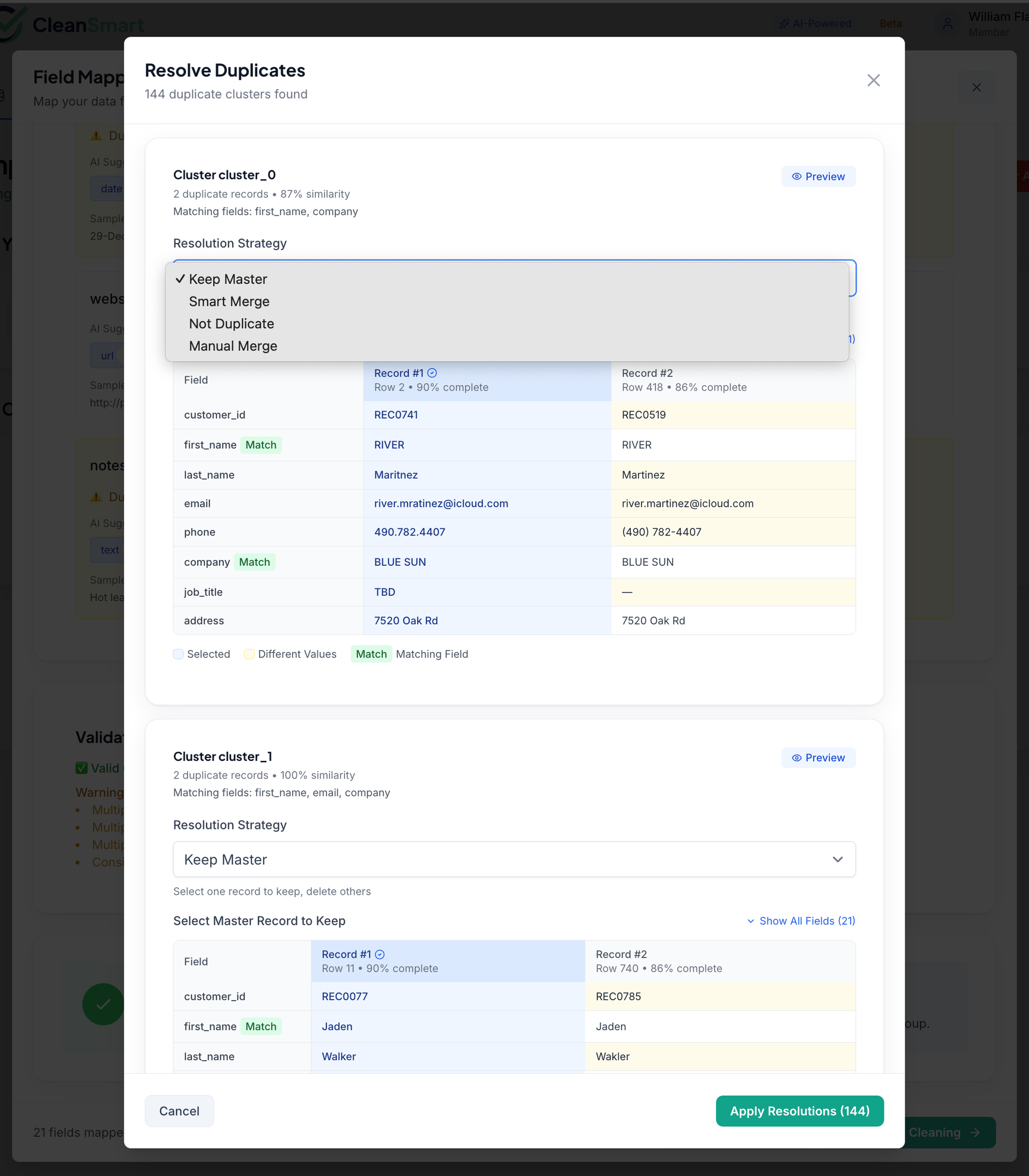Click the yellow Different Values legend swatch

click(x=249, y=654)
